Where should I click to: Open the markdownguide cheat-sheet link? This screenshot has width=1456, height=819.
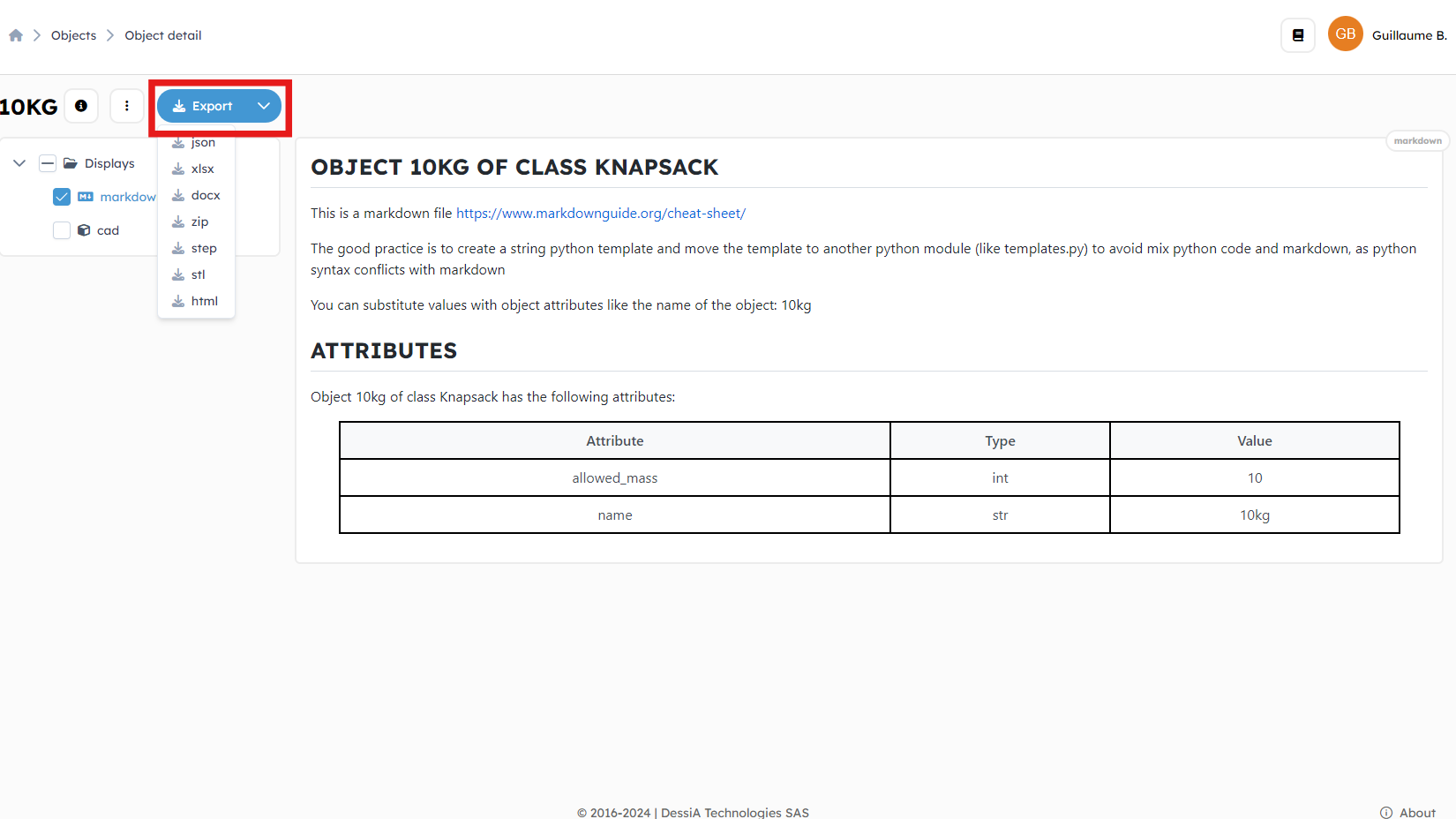(x=600, y=214)
